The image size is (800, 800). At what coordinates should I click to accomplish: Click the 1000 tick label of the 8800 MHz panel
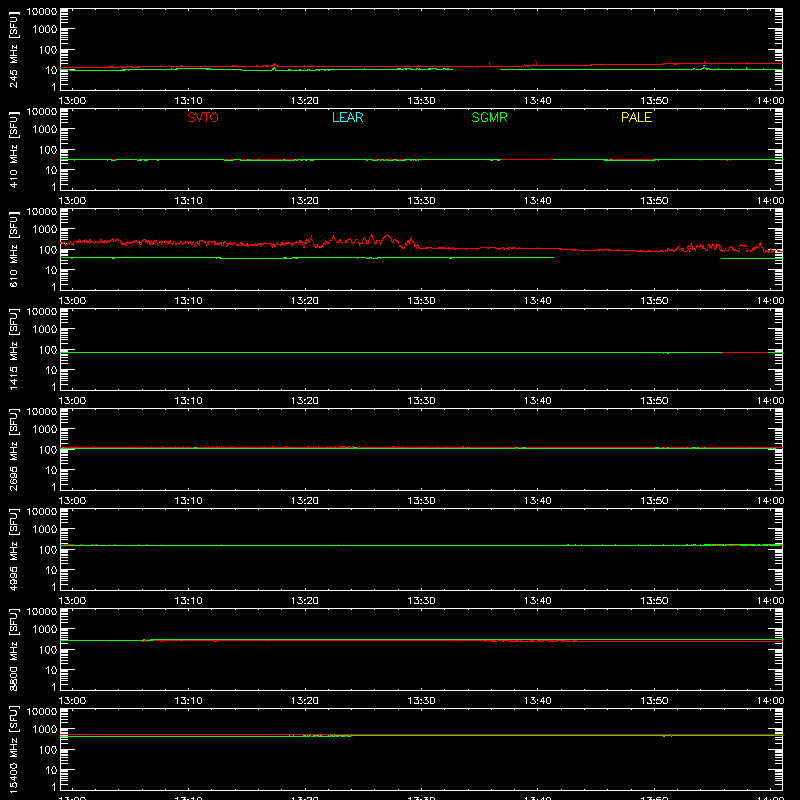point(45,630)
